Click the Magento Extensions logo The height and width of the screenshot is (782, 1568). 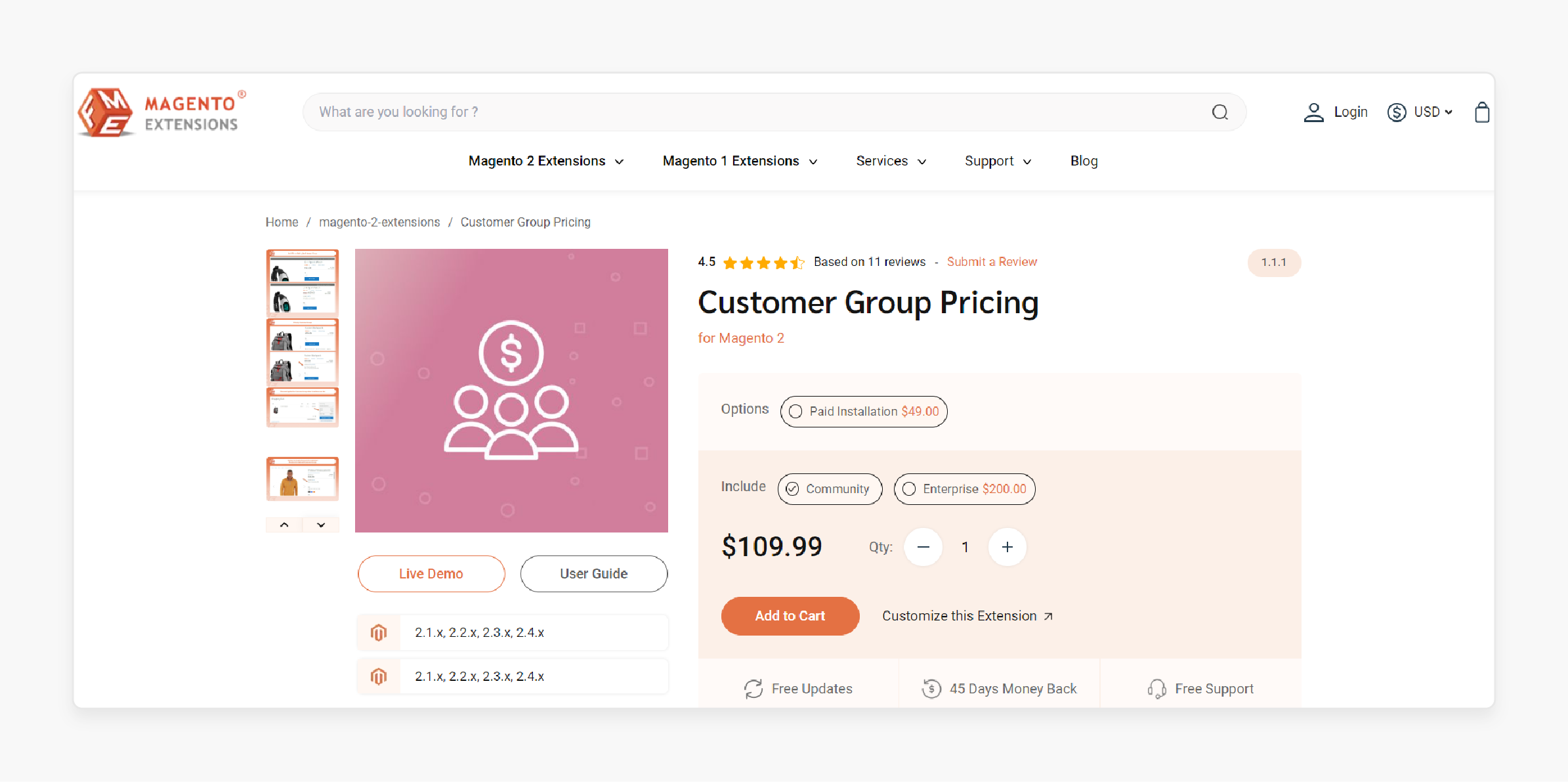coord(161,112)
